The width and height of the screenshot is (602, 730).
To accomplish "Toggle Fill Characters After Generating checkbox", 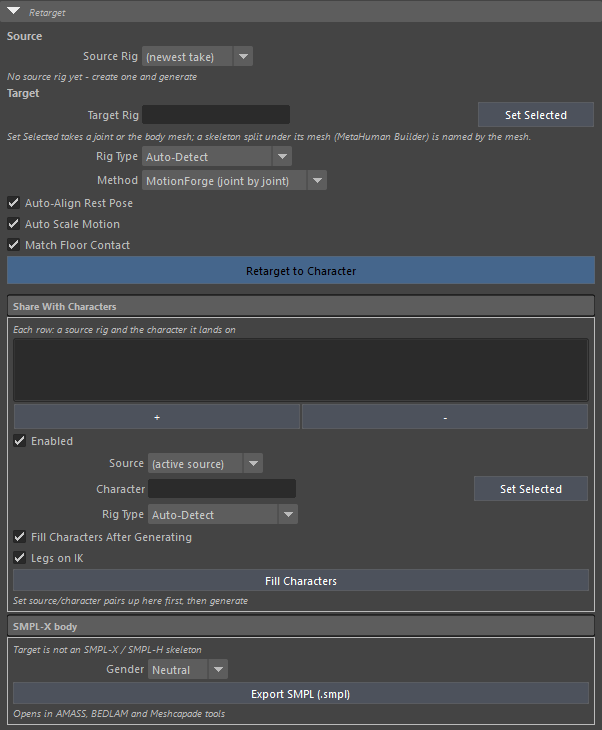I will click(x=20, y=537).
